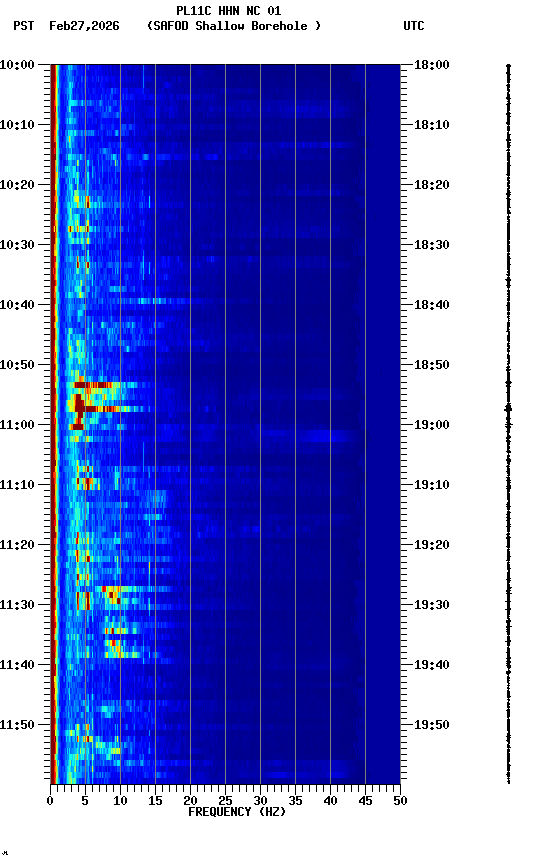Click the 20 Hz frequency tick label
Viewport: 552px width, 864px height.
(x=190, y=801)
